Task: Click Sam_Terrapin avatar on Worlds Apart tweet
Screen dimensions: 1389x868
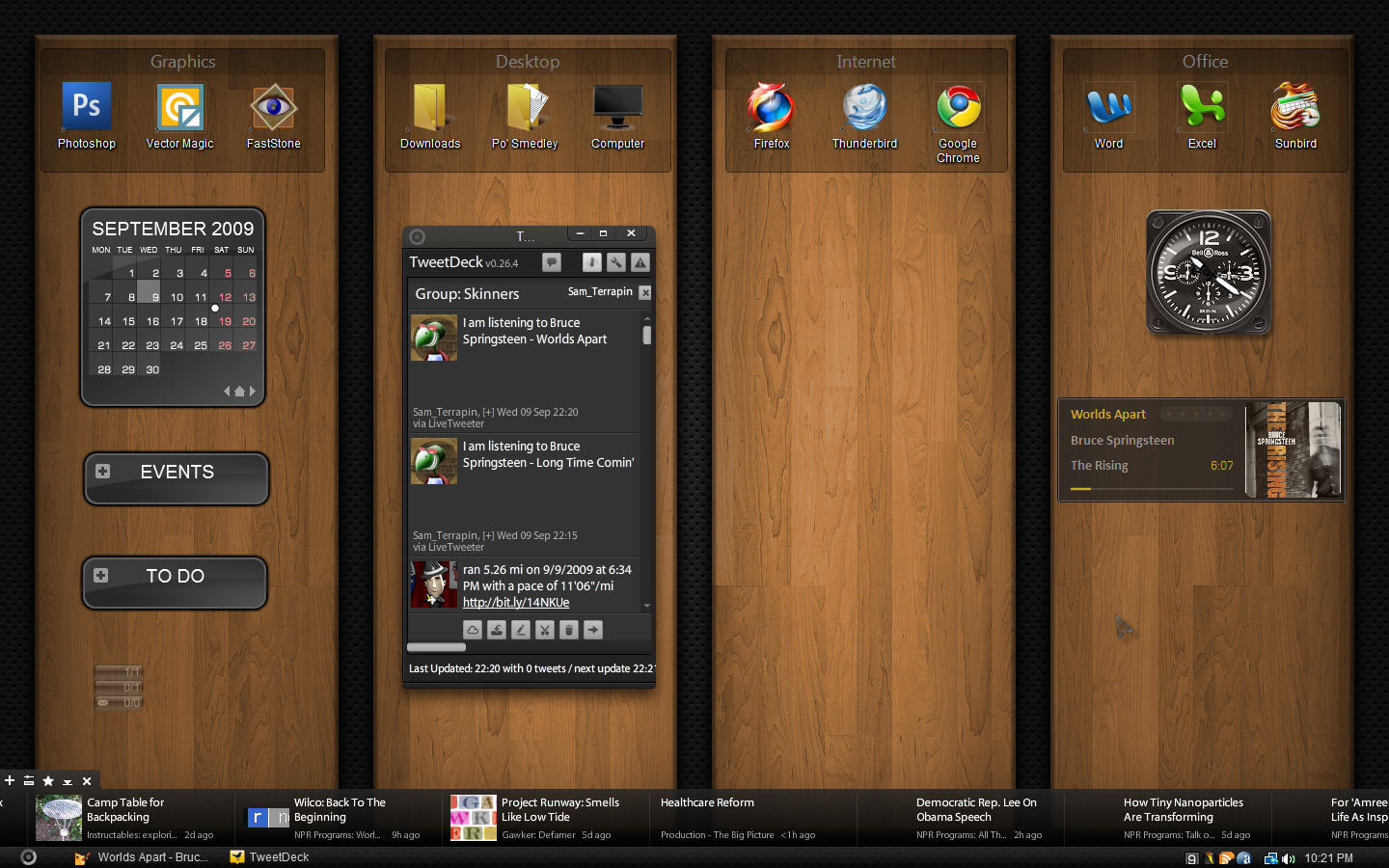Action: [x=434, y=338]
